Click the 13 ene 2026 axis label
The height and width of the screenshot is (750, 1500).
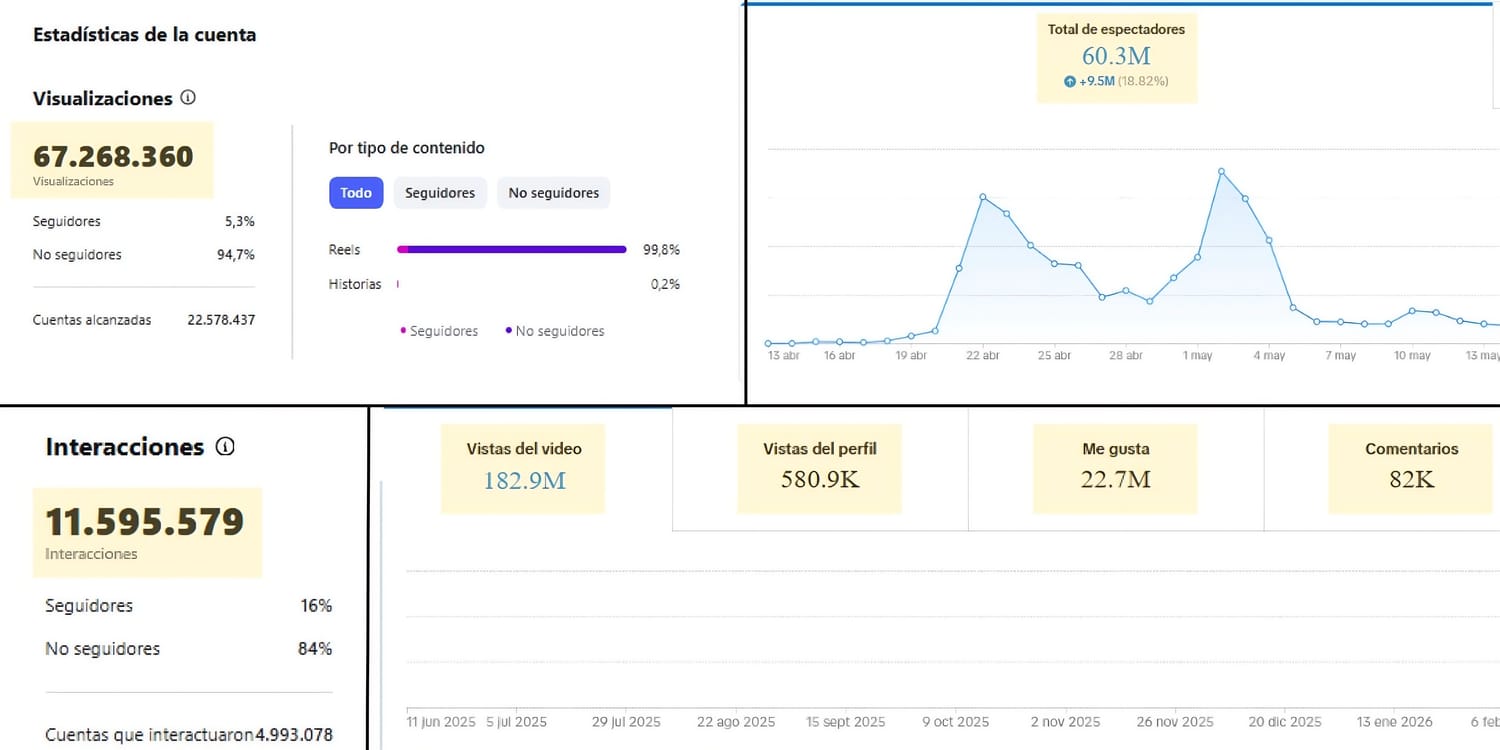tap(1394, 722)
